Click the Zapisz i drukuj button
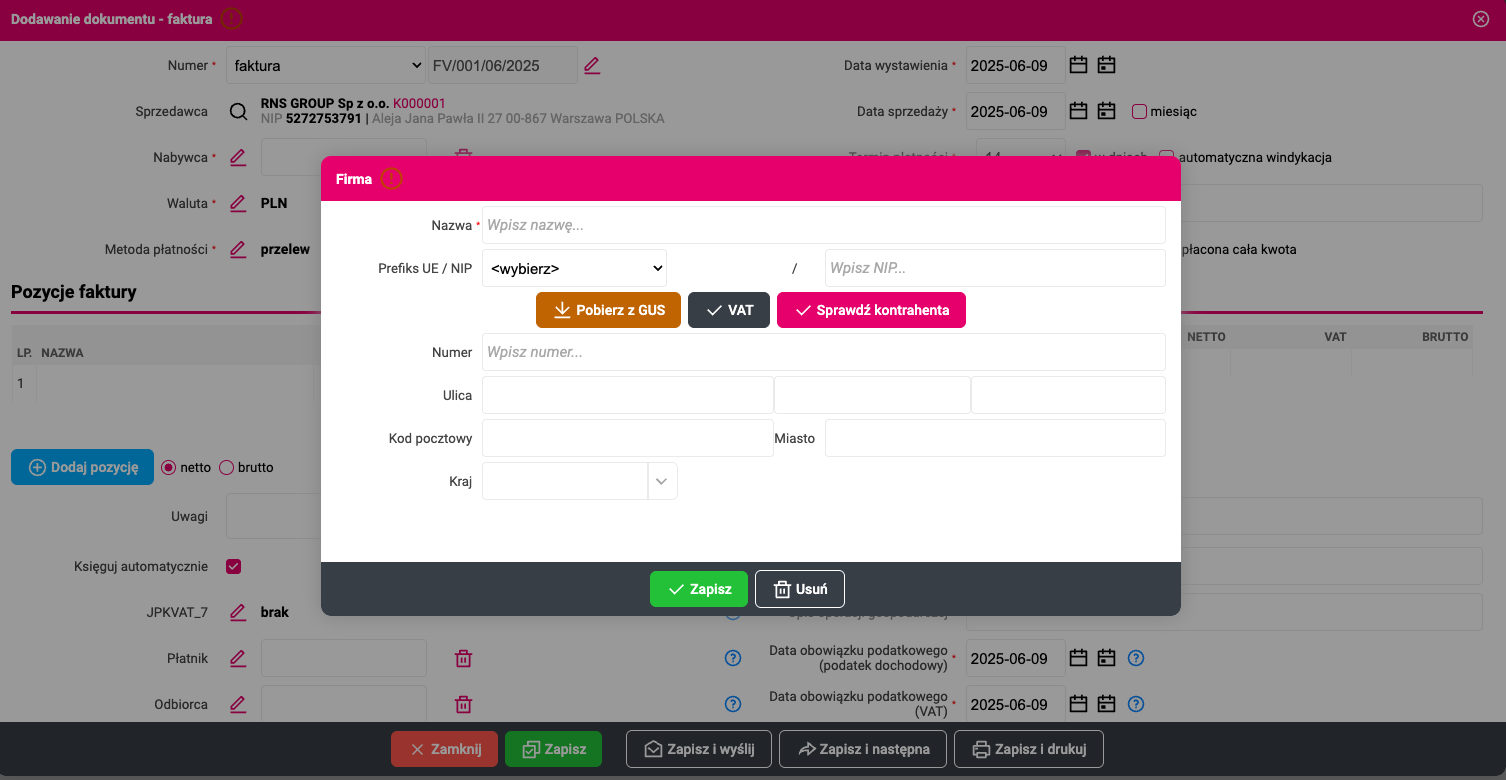 pyautogui.click(x=1028, y=749)
